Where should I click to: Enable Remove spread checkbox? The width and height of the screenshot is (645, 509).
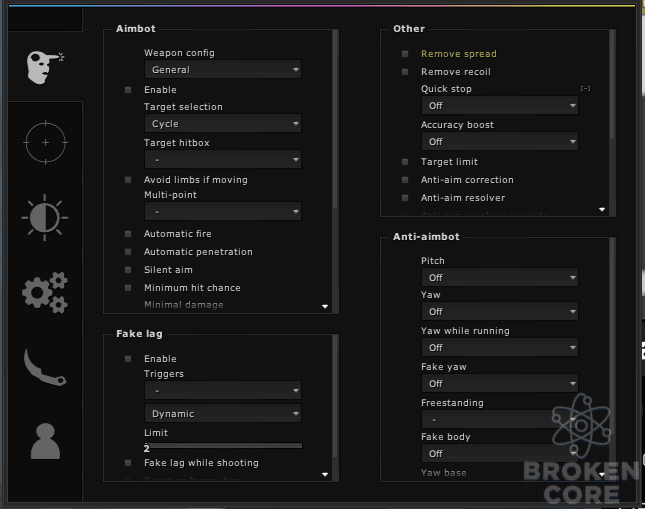point(405,54)
